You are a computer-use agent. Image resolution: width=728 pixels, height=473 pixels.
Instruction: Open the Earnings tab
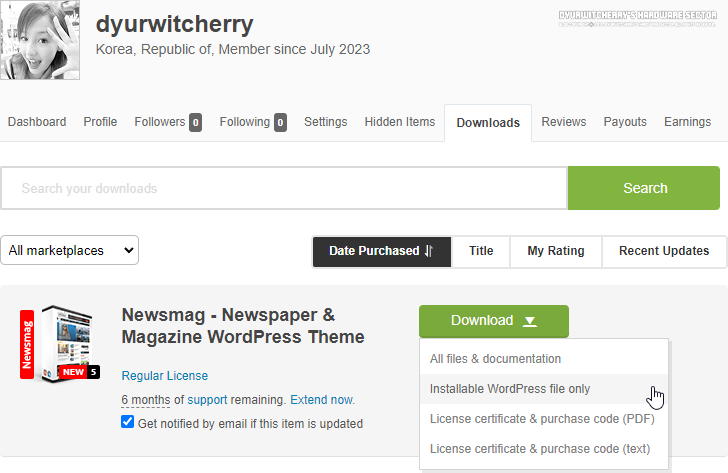pyautogui.click(x=687, y=122)
